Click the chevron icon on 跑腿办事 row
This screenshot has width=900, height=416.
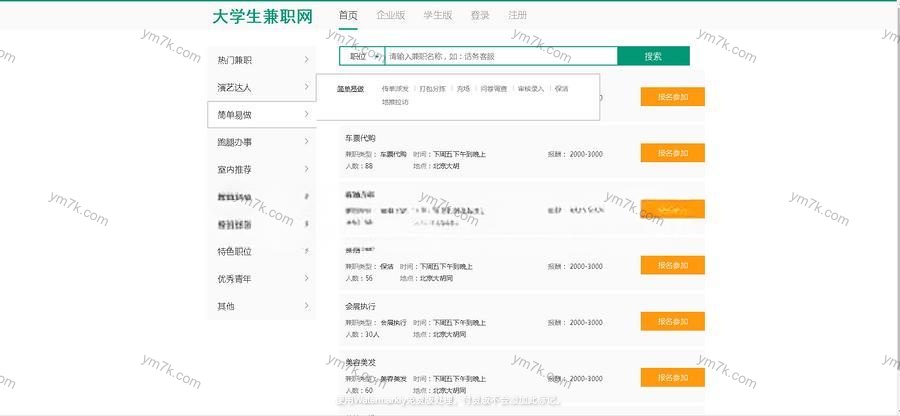306,142
